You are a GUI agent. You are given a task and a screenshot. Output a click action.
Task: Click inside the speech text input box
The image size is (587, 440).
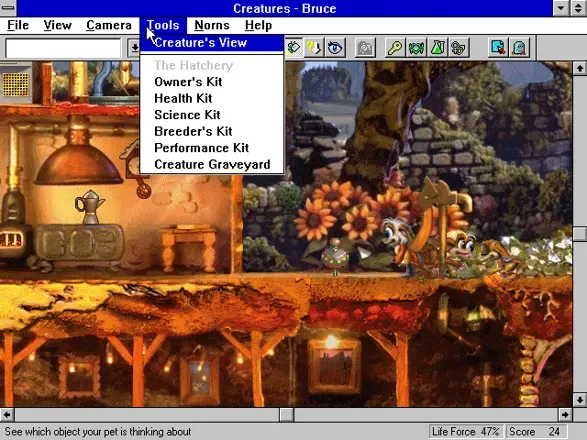[63, 48]
